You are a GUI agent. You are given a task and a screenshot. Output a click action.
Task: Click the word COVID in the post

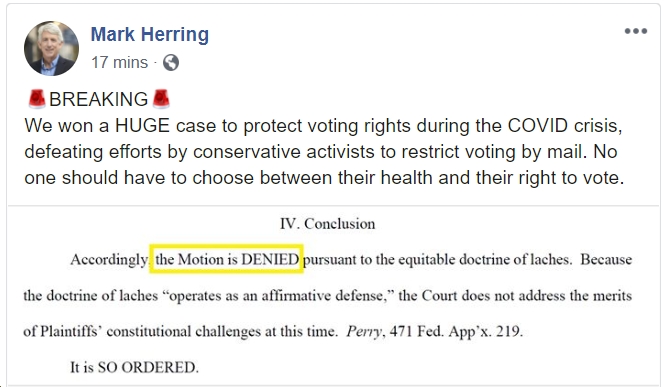537,126
